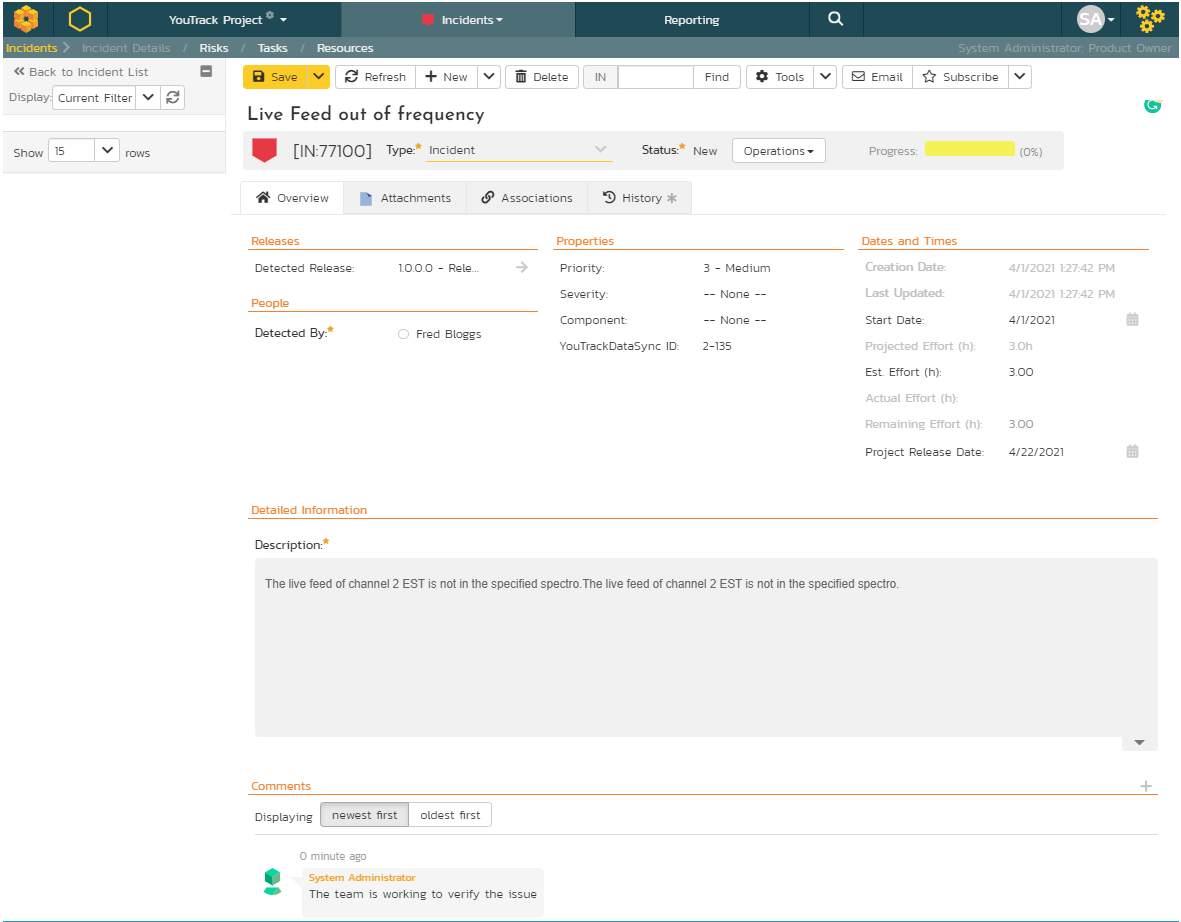Click the yellow progress bar
Screen dimensions: 1181x922
tap(969, 149)
